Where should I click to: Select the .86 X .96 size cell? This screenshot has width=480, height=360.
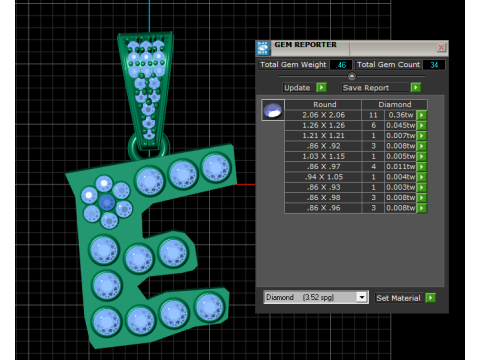click(323, 208)
